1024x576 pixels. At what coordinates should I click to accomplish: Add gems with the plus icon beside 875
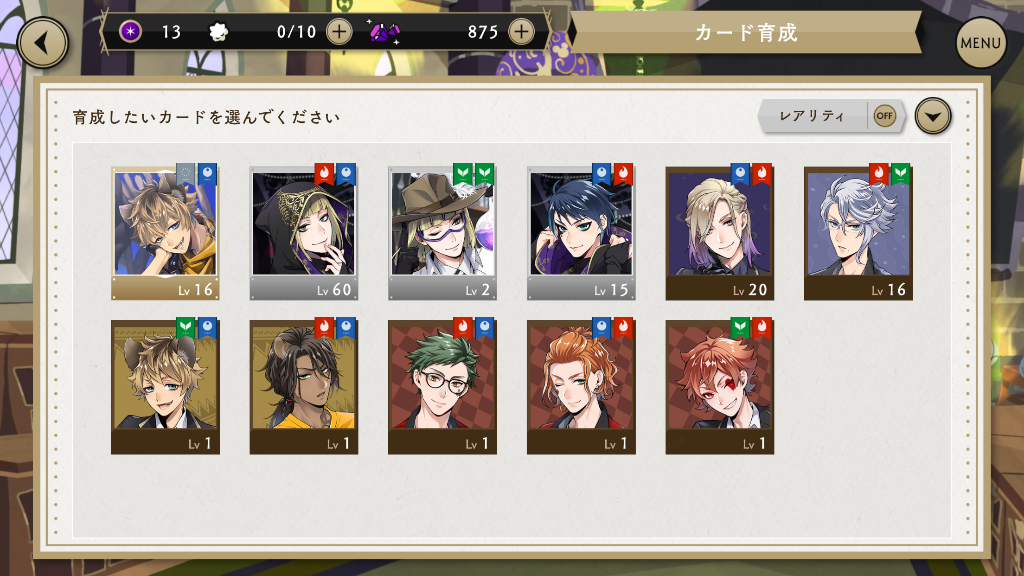pos(520,31)
